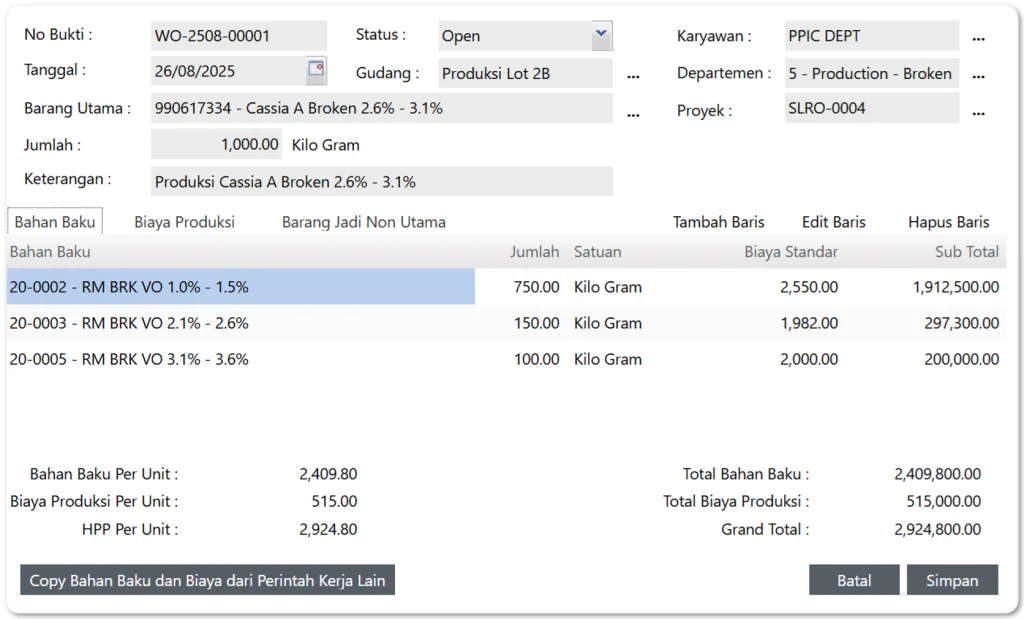Go to Barang Jadi Non Utama tab

coord(363,222)
